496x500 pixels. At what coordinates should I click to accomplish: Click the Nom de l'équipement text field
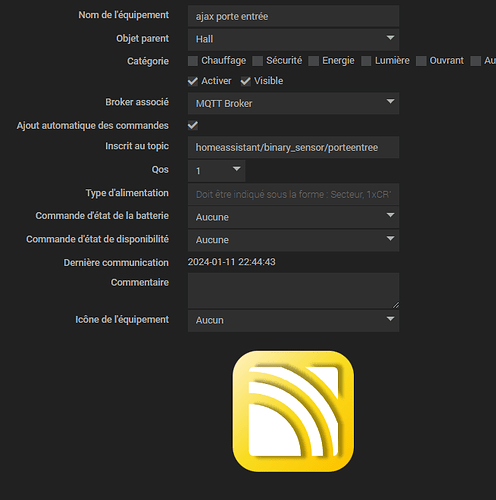[x=293, y=16]
